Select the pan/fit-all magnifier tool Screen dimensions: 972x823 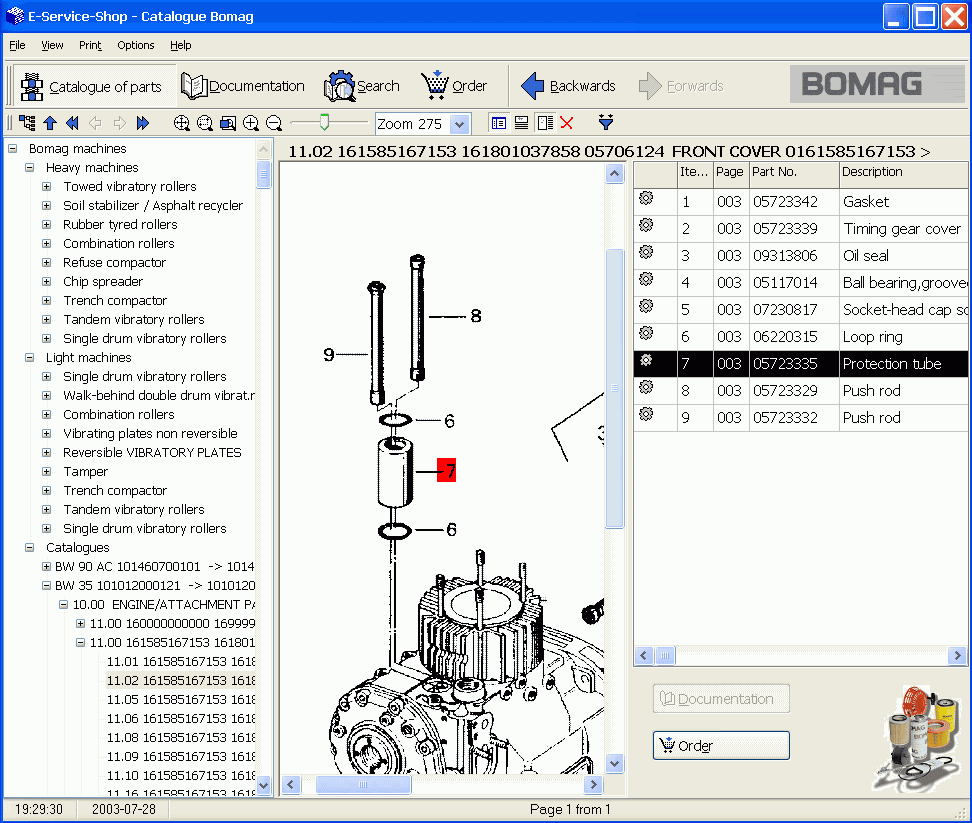[x=182, y=123]
